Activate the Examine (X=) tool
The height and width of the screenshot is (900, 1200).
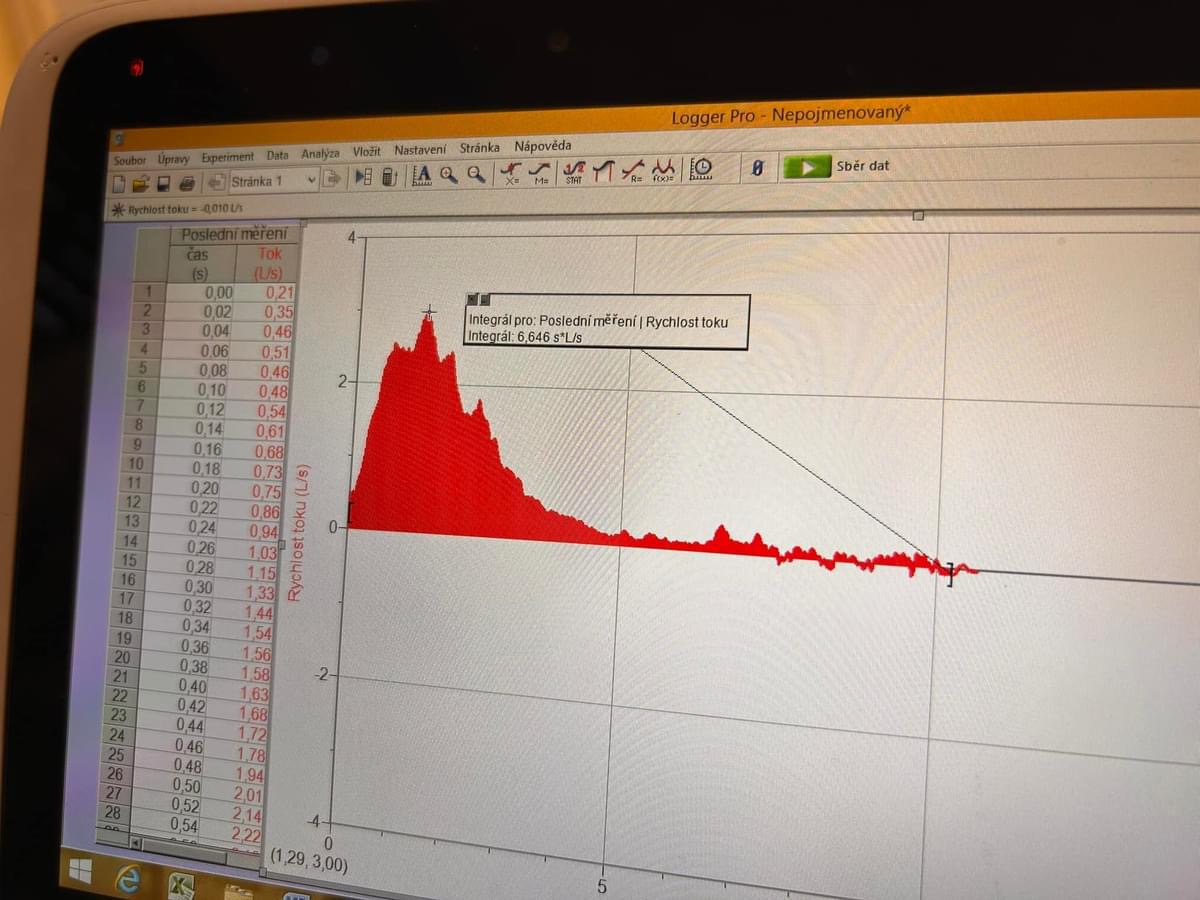[511, 173]
